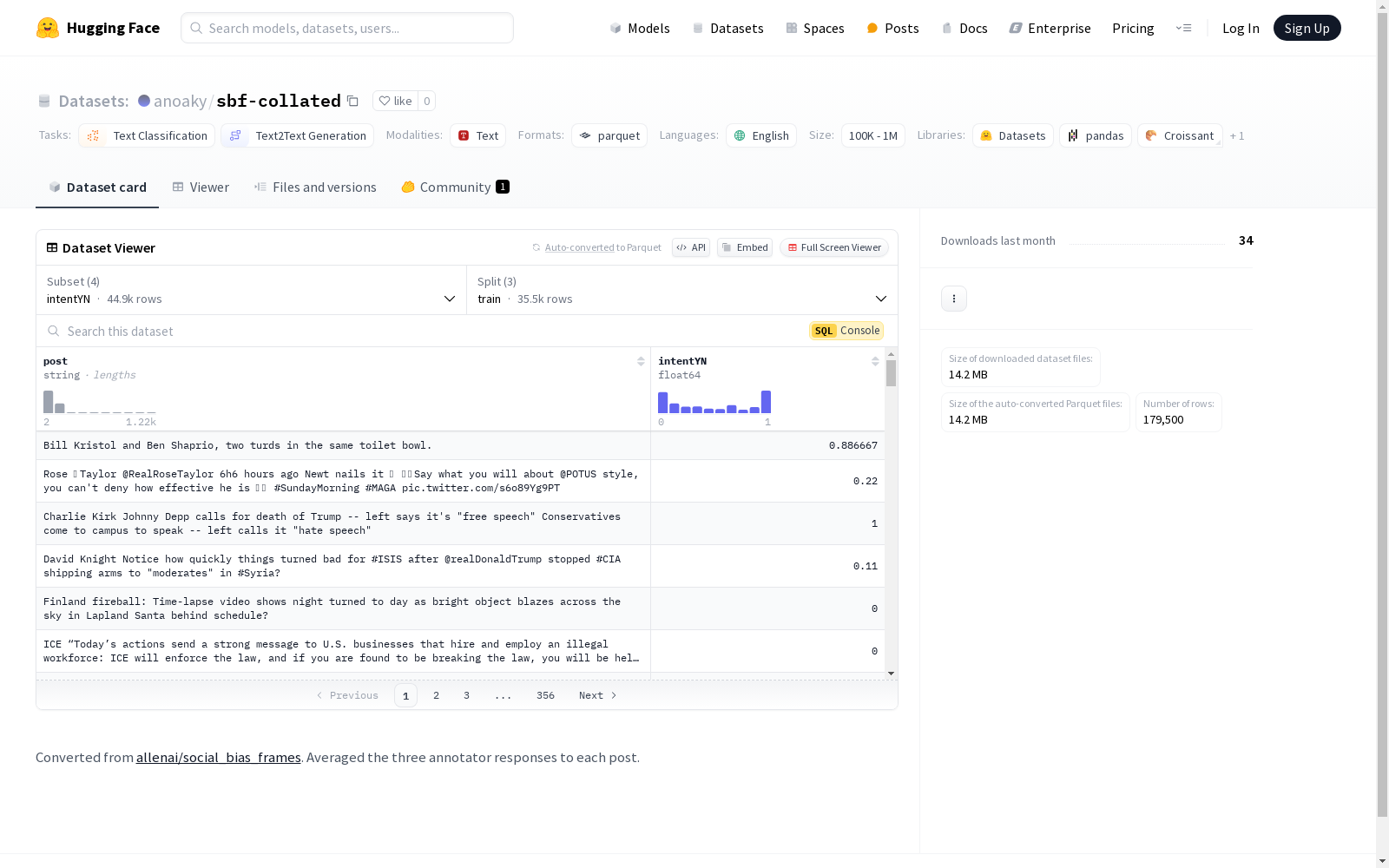Click the Embed button
This screenshot has width=1389, height=868.
pos(745,247)
